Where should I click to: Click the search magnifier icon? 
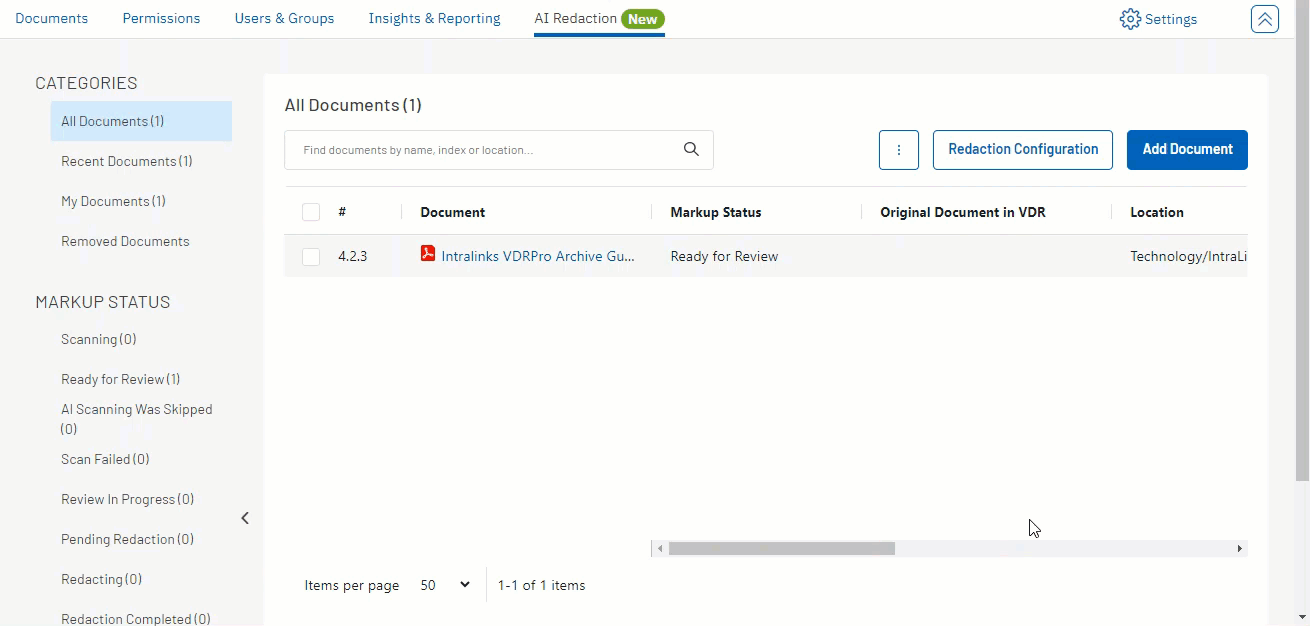691,150
